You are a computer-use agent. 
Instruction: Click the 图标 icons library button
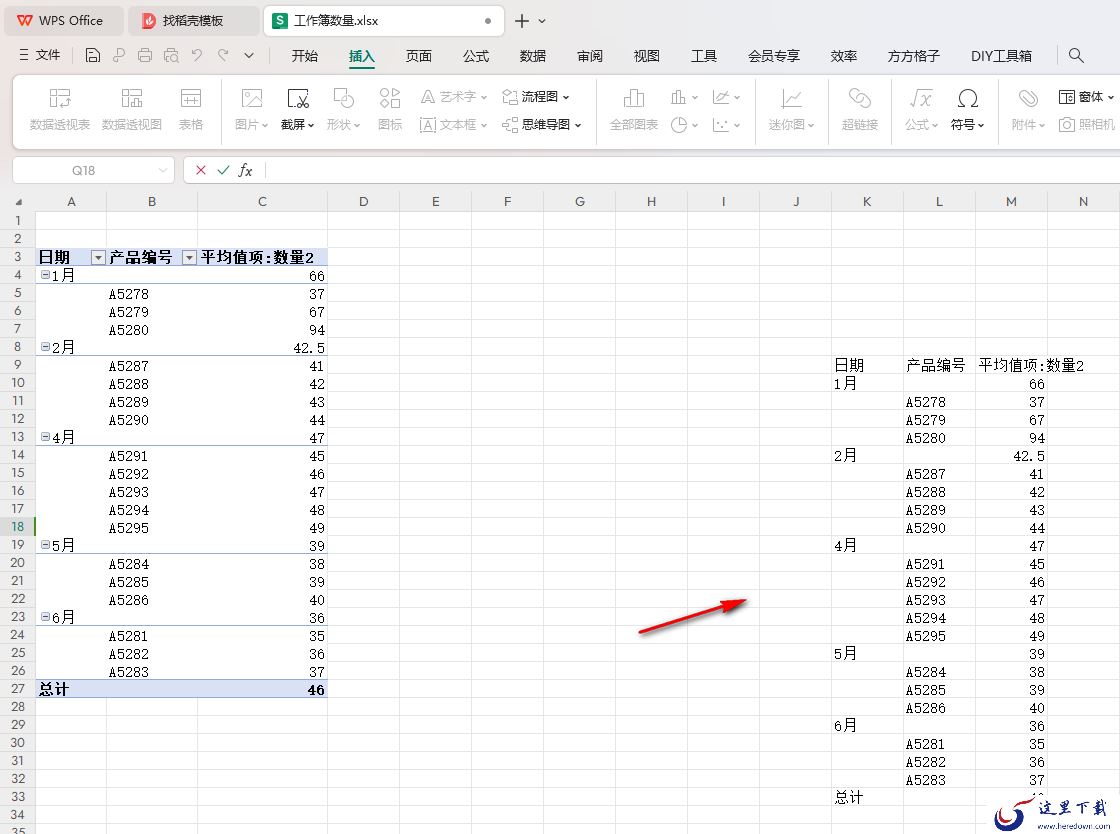[390, 109]
